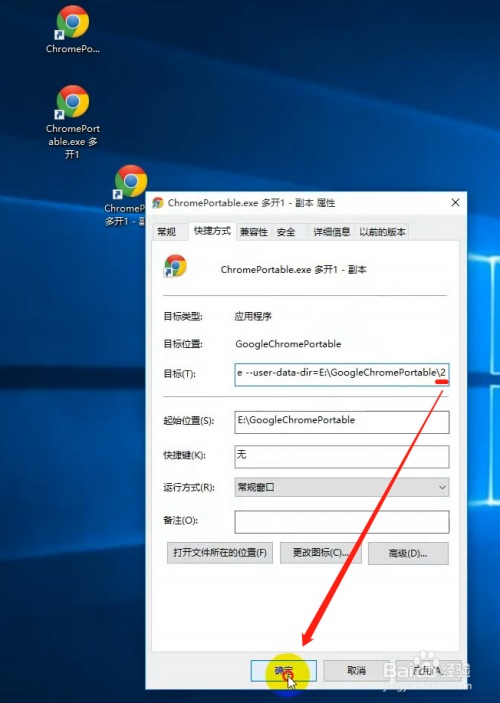Open the 详细信息 tab
This screenshot has width=500, height=703.
point(332,232)
